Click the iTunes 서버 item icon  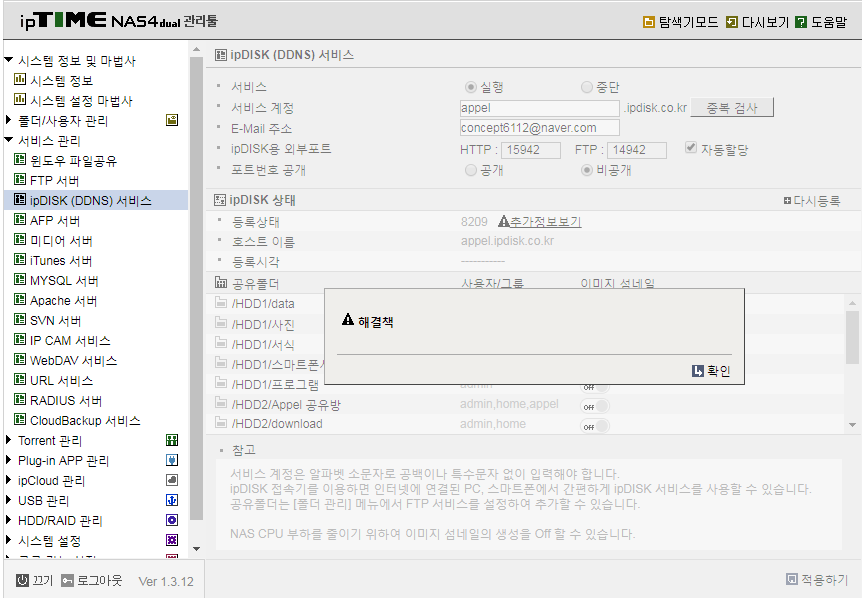(x=20, y=259)
